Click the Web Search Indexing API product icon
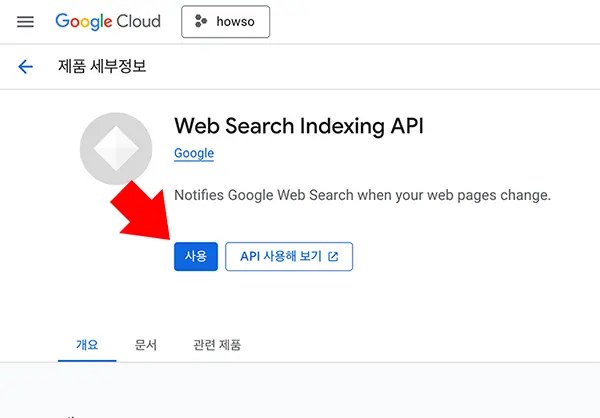600x418 pixels. [x=116, y=149]
